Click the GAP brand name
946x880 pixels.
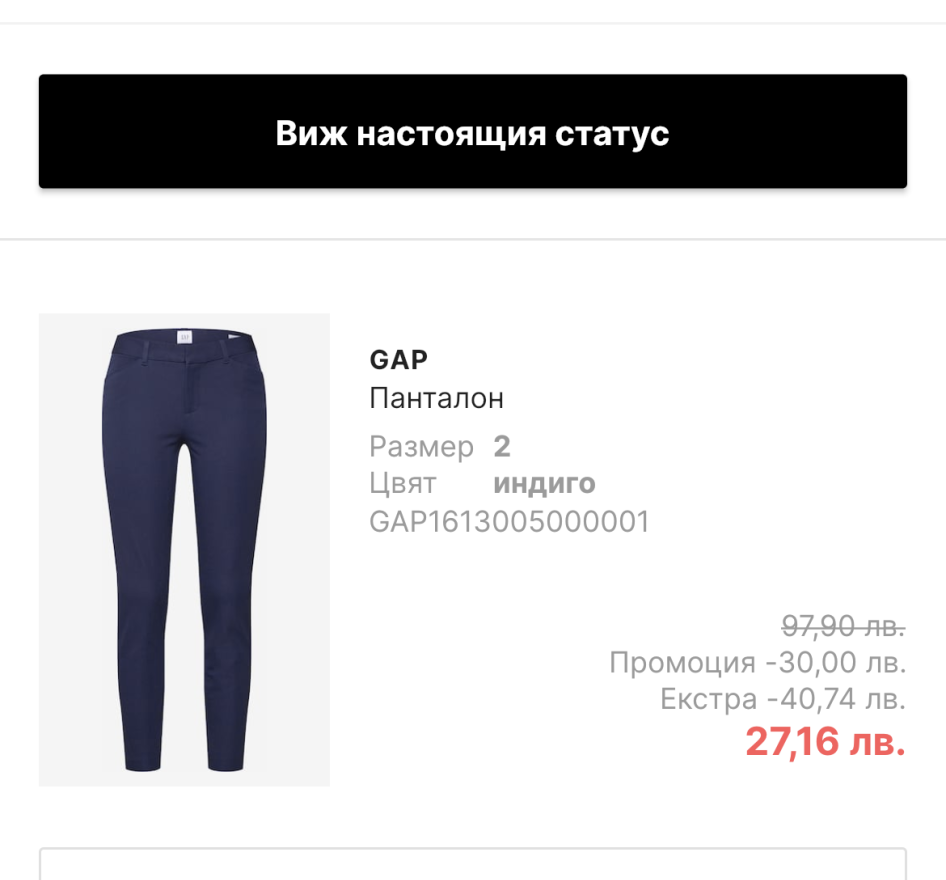pyautogui.click(x=398, y=360)
